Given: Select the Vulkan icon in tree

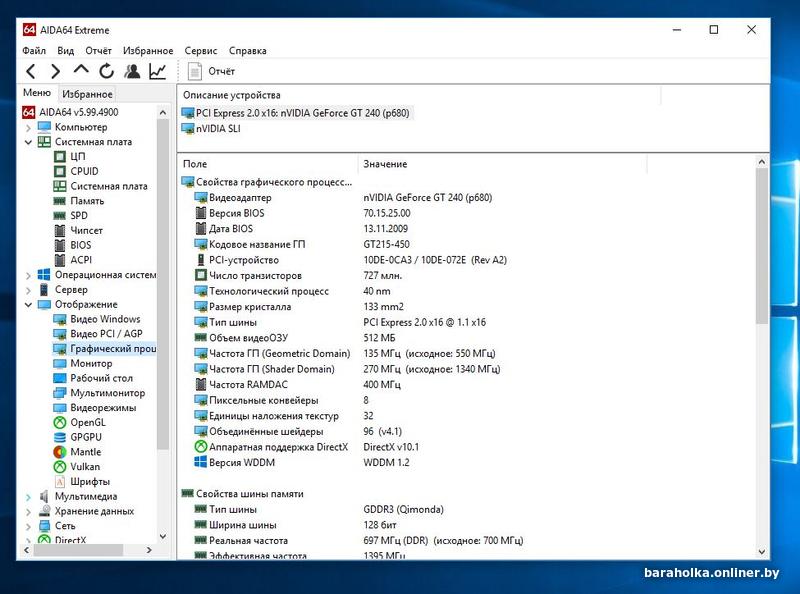Looking at the screenshot, I should [60, 467].
